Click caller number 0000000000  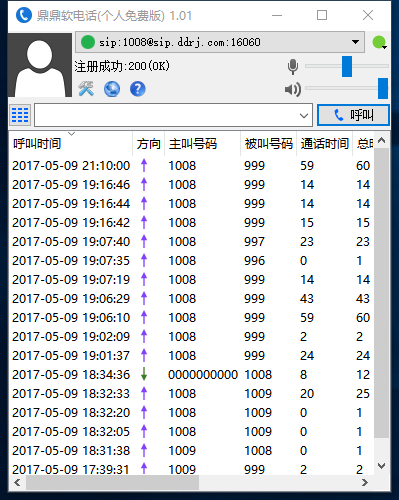tap(203, 375)
